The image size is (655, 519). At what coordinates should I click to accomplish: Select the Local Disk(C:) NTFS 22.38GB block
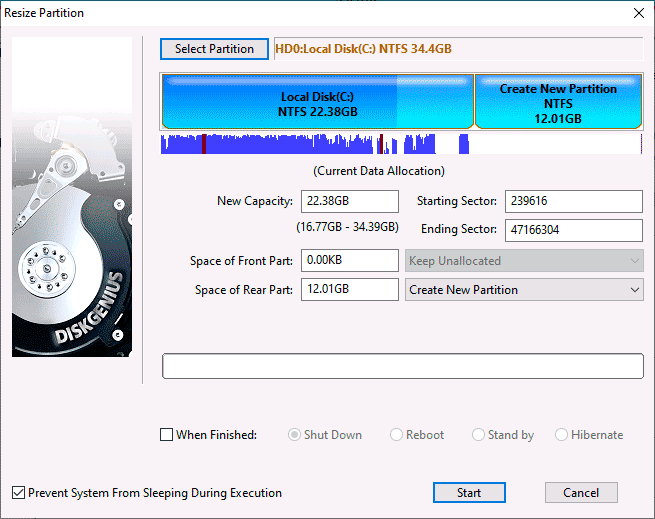click(317, 102)
